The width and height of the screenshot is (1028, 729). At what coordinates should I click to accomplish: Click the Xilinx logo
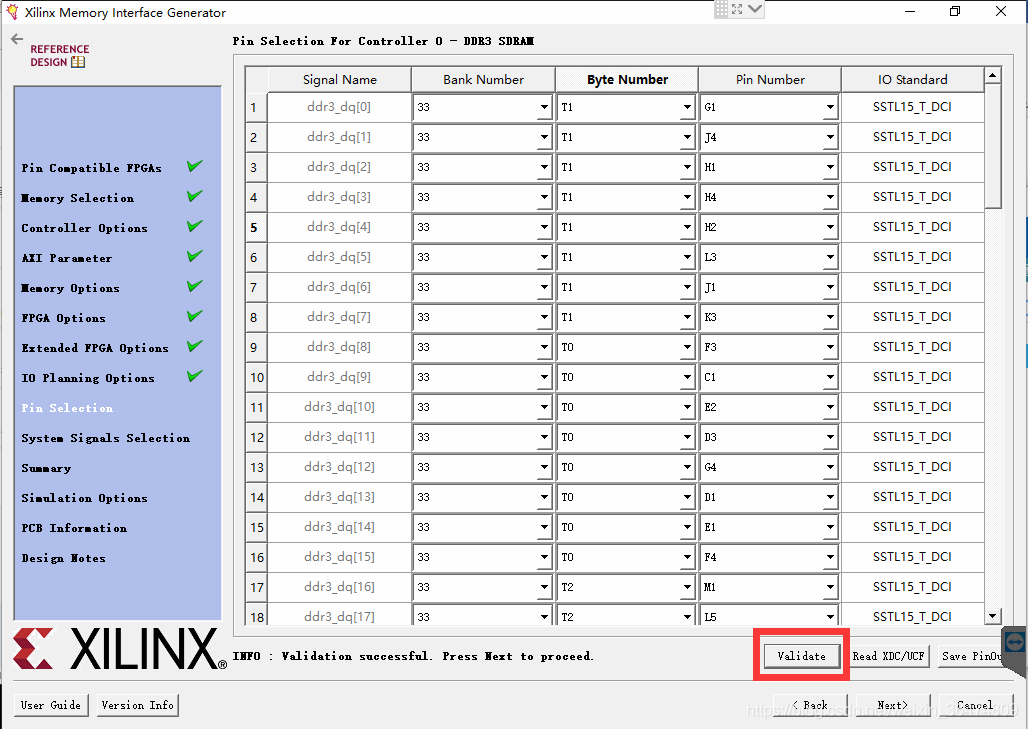click(x=119, y=649)
